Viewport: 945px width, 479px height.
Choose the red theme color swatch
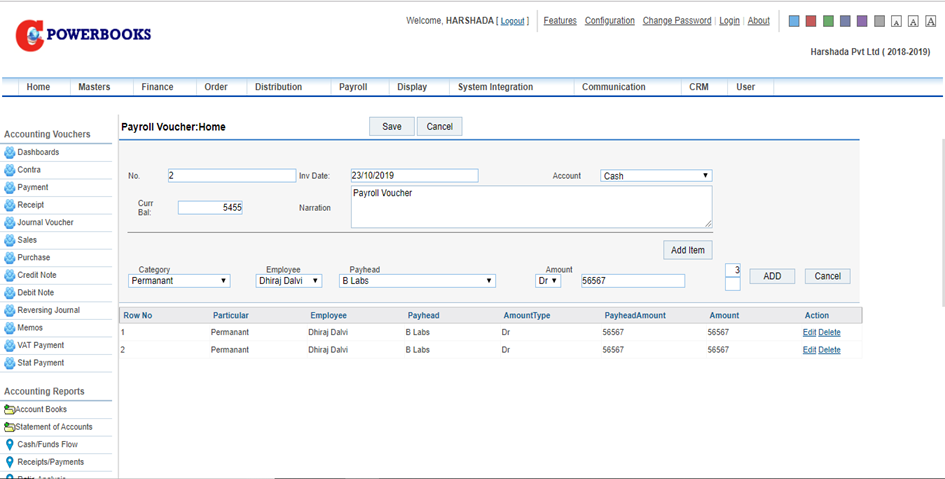point(811,21)
